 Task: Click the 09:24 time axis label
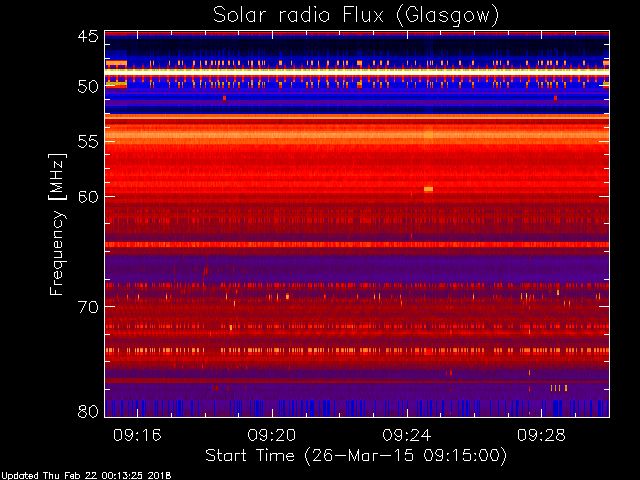coord(407,435)
